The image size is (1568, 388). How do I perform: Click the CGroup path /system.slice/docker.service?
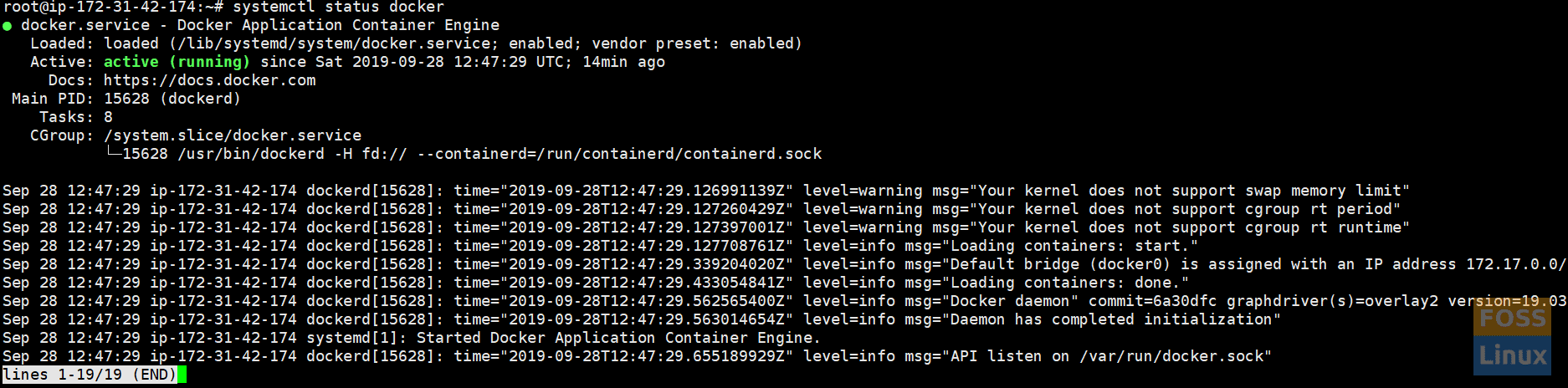(x=233, y=135)
